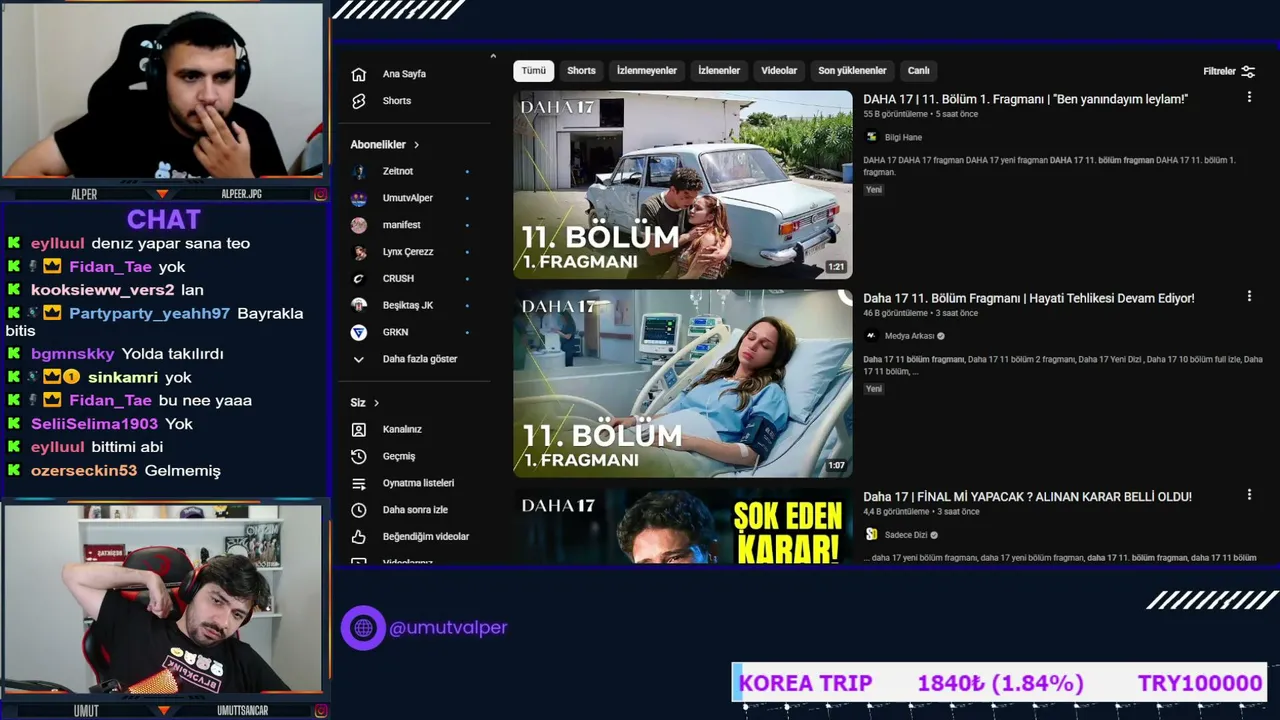Select the Canlı filter chip

tap(919, 71)
